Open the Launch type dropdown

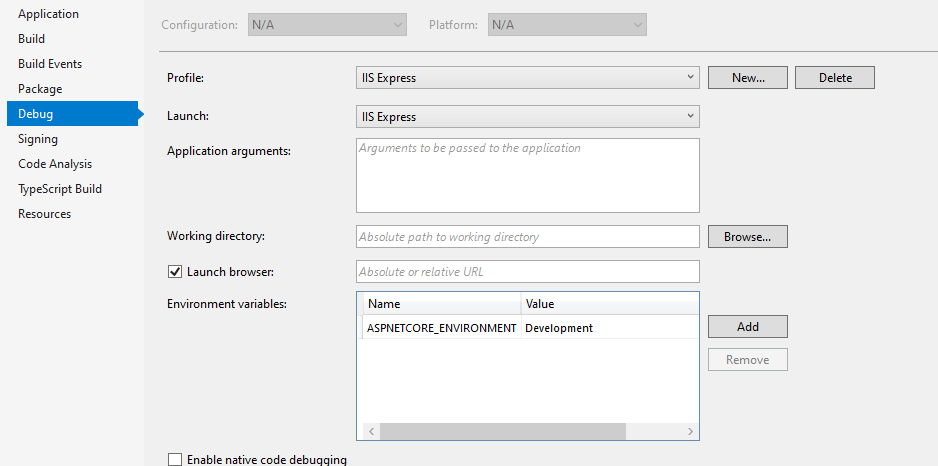click(x=527, y=117)
